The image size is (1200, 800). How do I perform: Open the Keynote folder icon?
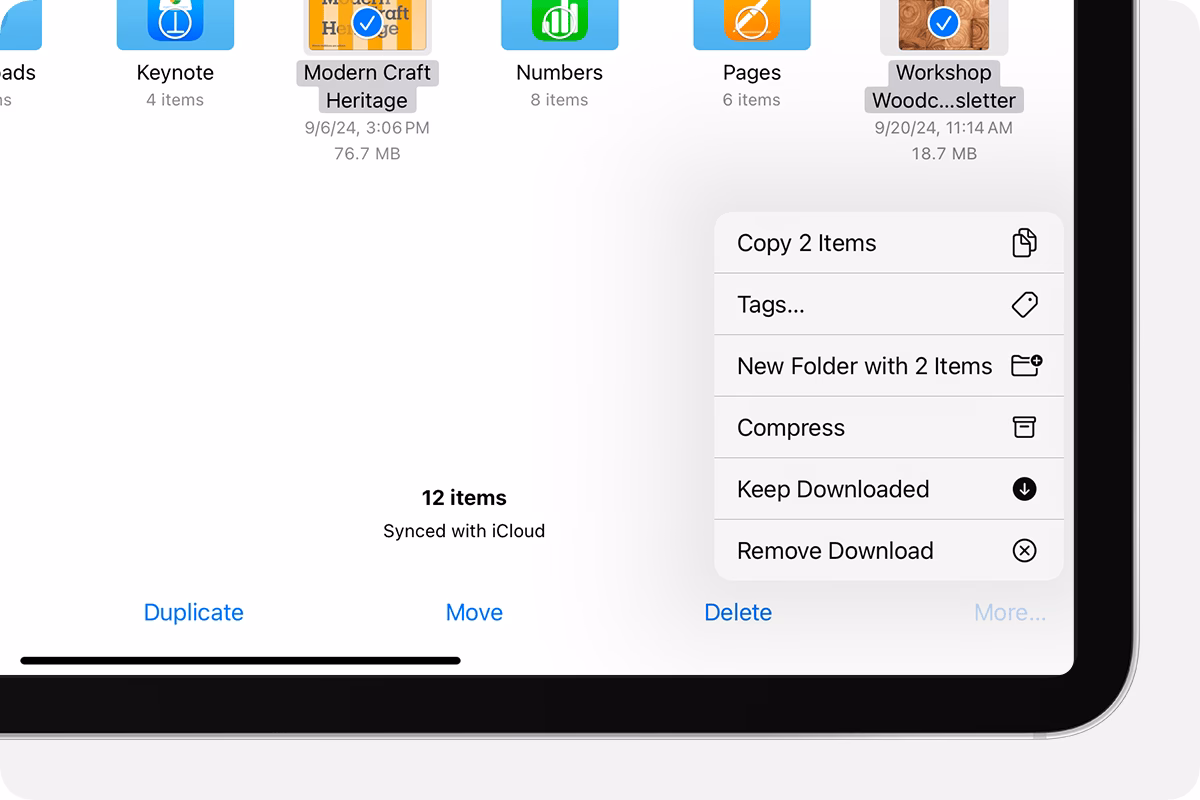(175, 24)
